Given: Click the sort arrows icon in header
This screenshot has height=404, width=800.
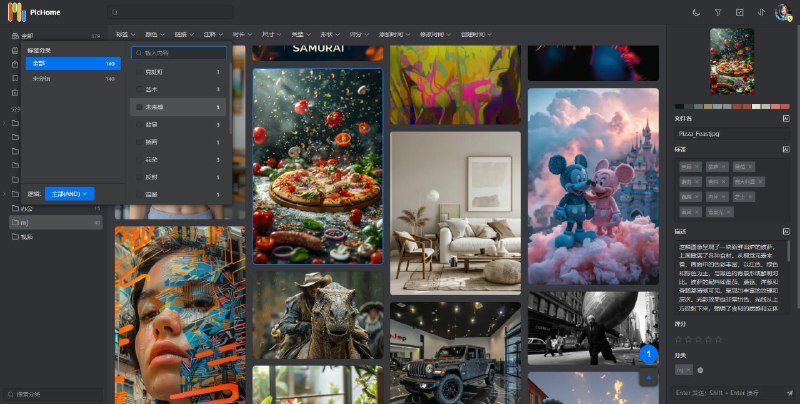Looking at the screenshot, I should click(x=760, y=13).
